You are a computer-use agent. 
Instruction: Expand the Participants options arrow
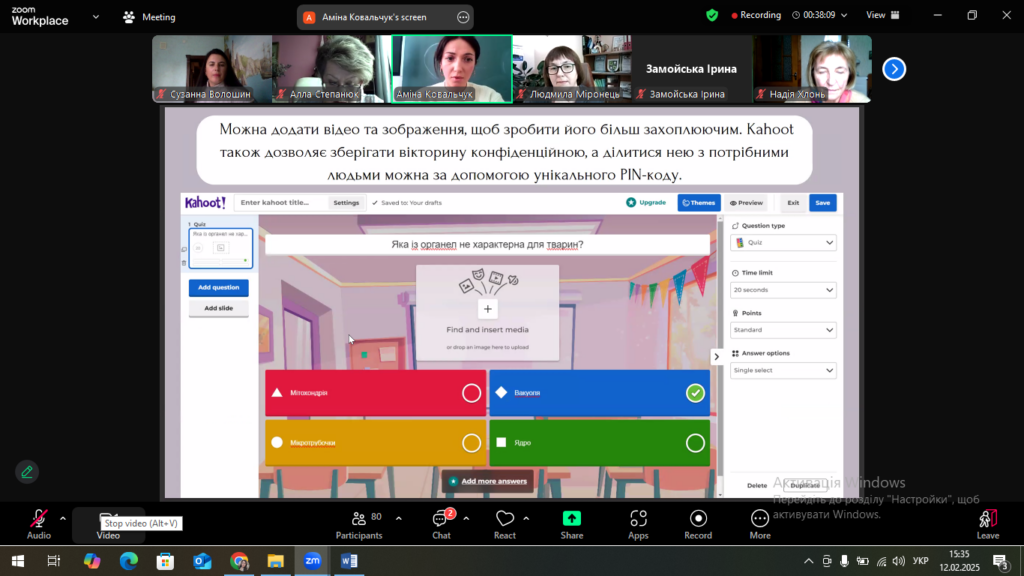[x=399, y=518]
